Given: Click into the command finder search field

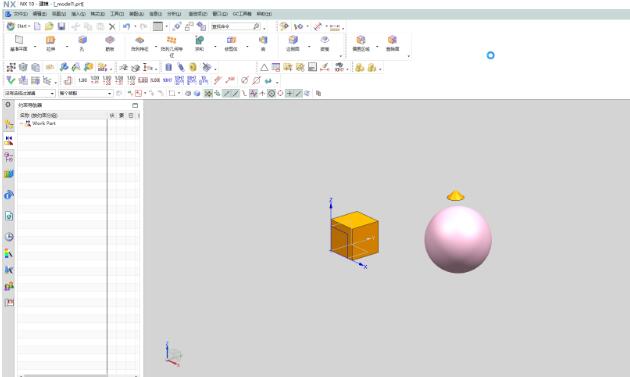Looking at the screenshot, I should [232, 27].
